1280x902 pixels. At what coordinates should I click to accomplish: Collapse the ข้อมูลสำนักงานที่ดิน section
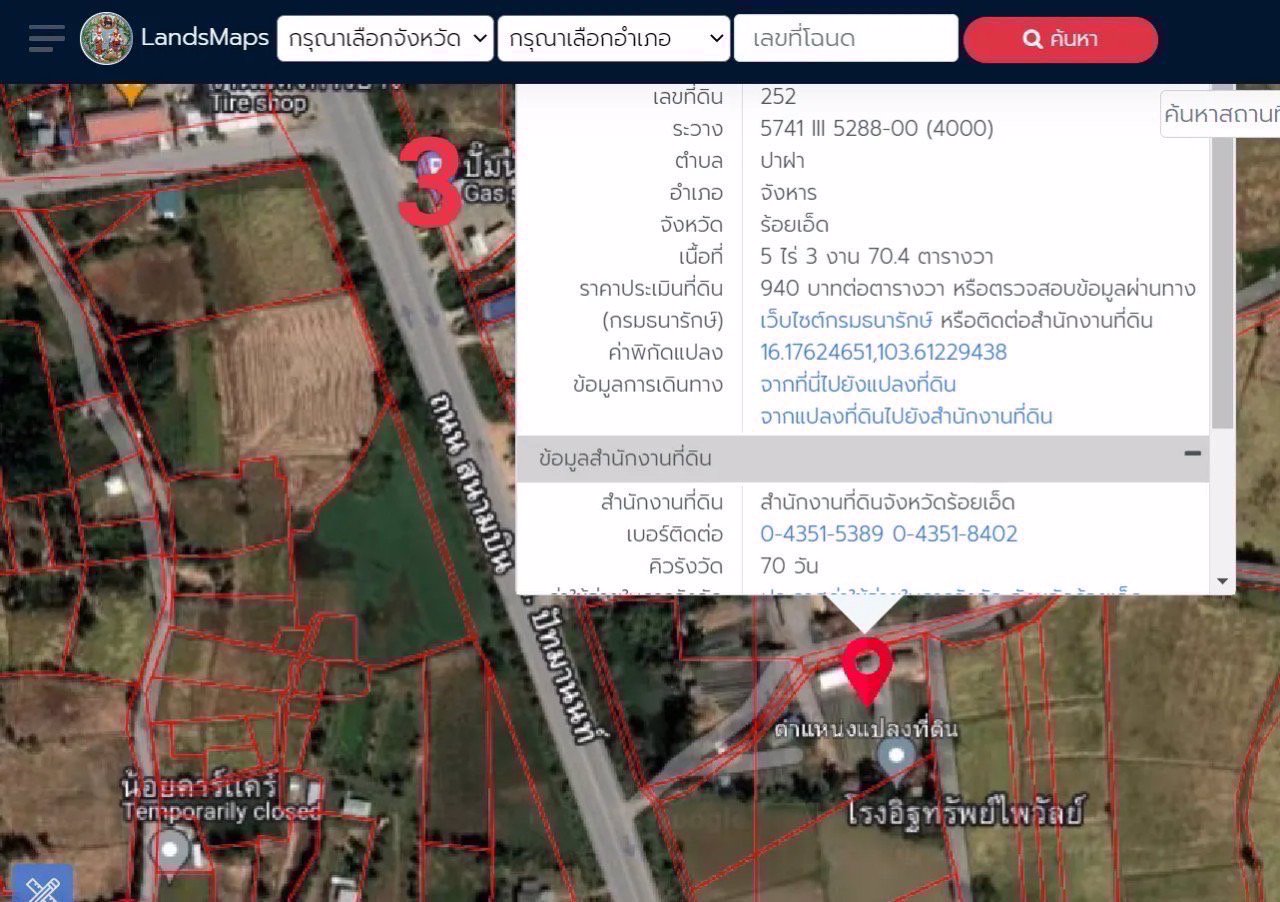[x=1192, y=454]
